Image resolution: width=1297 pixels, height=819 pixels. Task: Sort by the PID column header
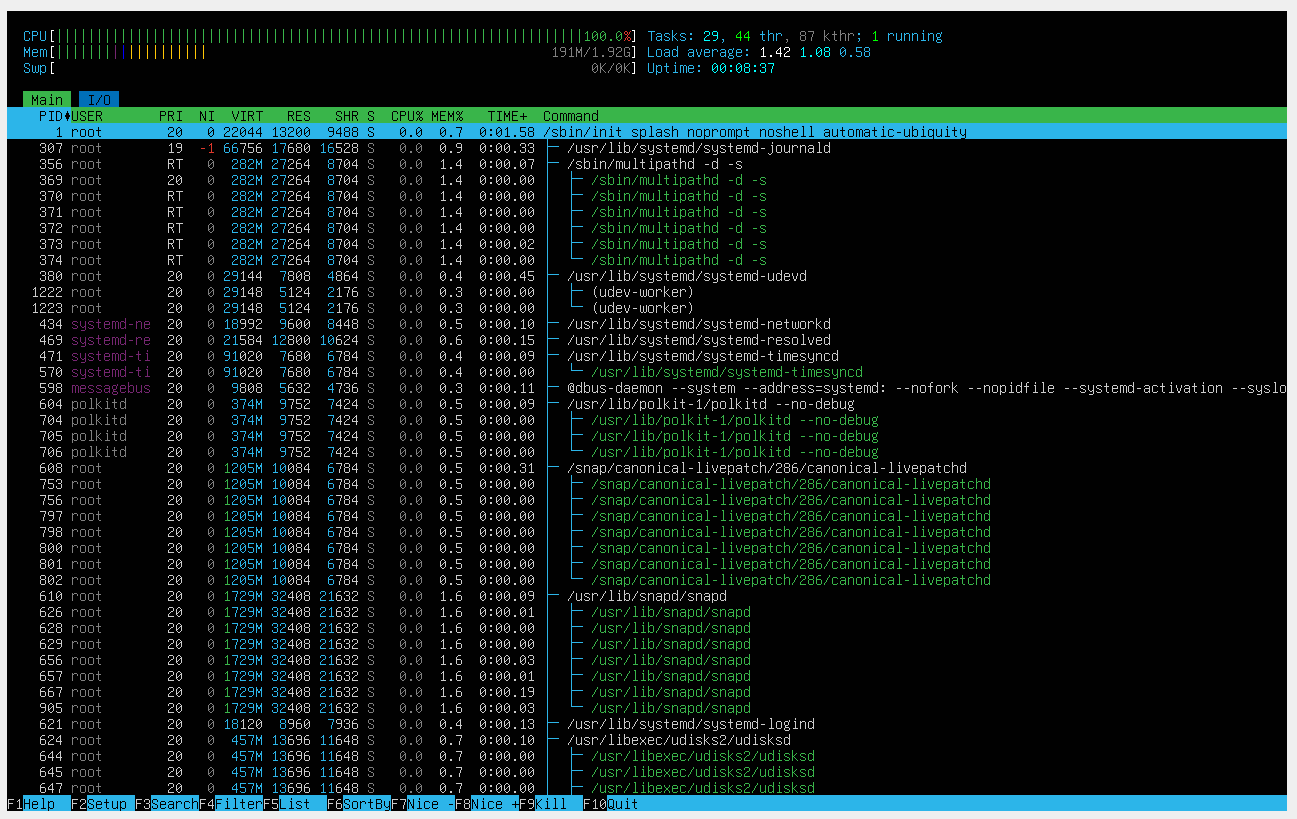(x=50, y=116)
